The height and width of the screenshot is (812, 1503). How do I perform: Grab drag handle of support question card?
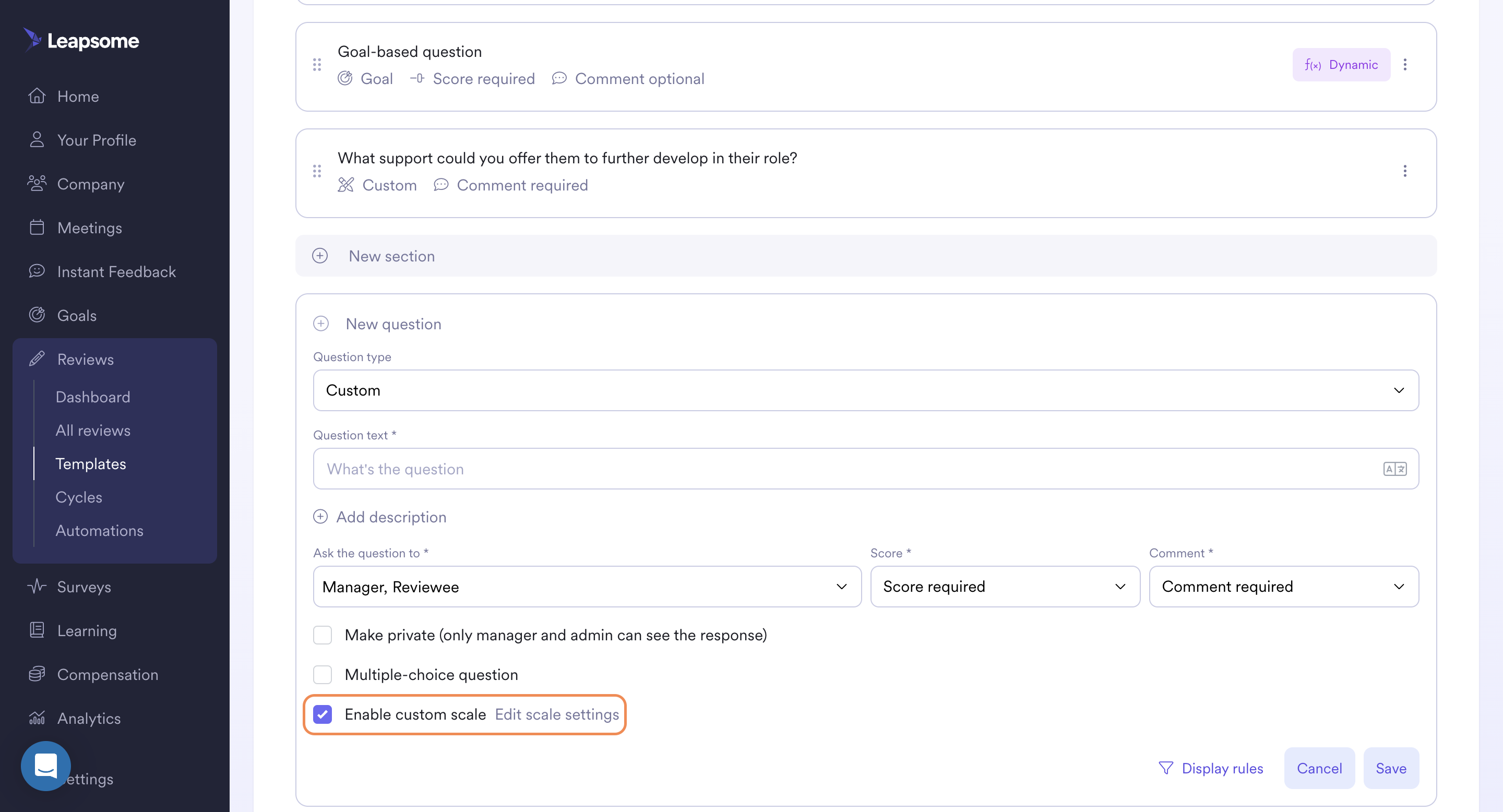[x=317, y=171]
